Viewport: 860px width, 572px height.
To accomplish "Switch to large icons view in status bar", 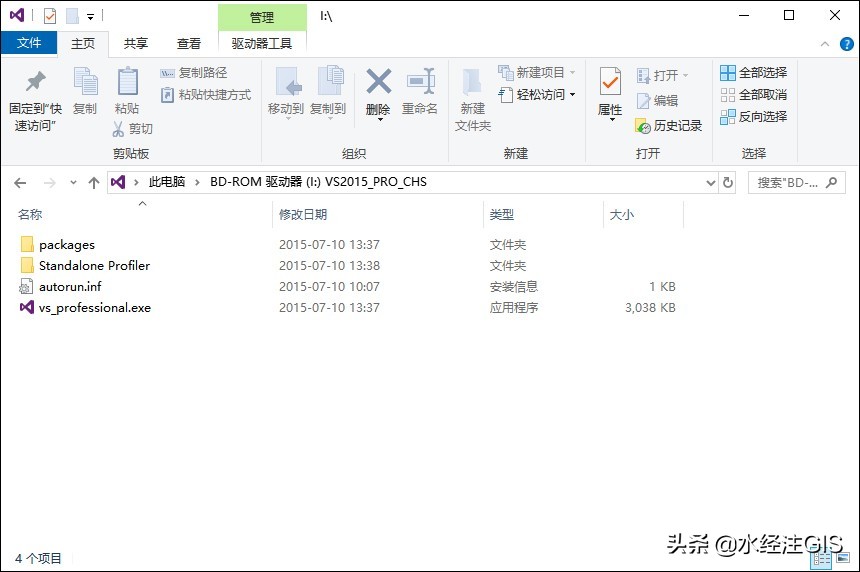I will [x=843, y=559].
